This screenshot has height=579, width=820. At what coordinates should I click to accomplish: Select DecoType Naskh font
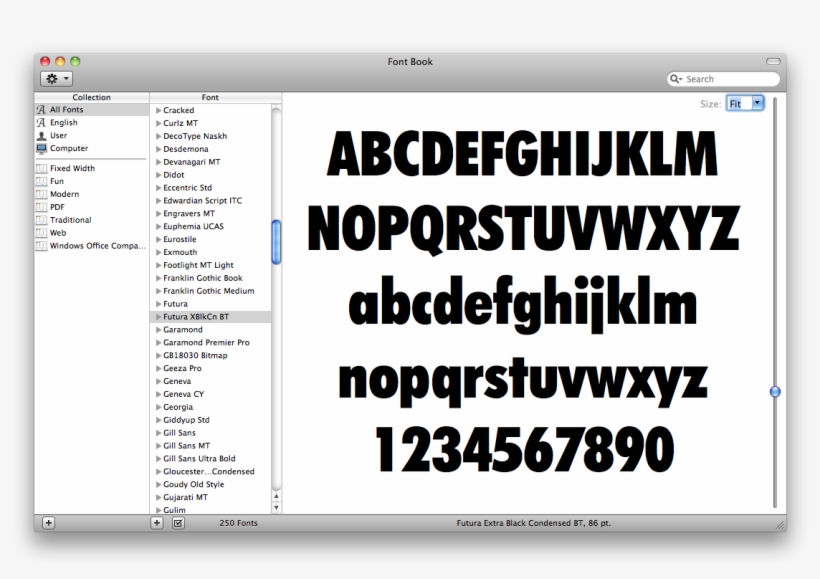click(x=195, y=136)
